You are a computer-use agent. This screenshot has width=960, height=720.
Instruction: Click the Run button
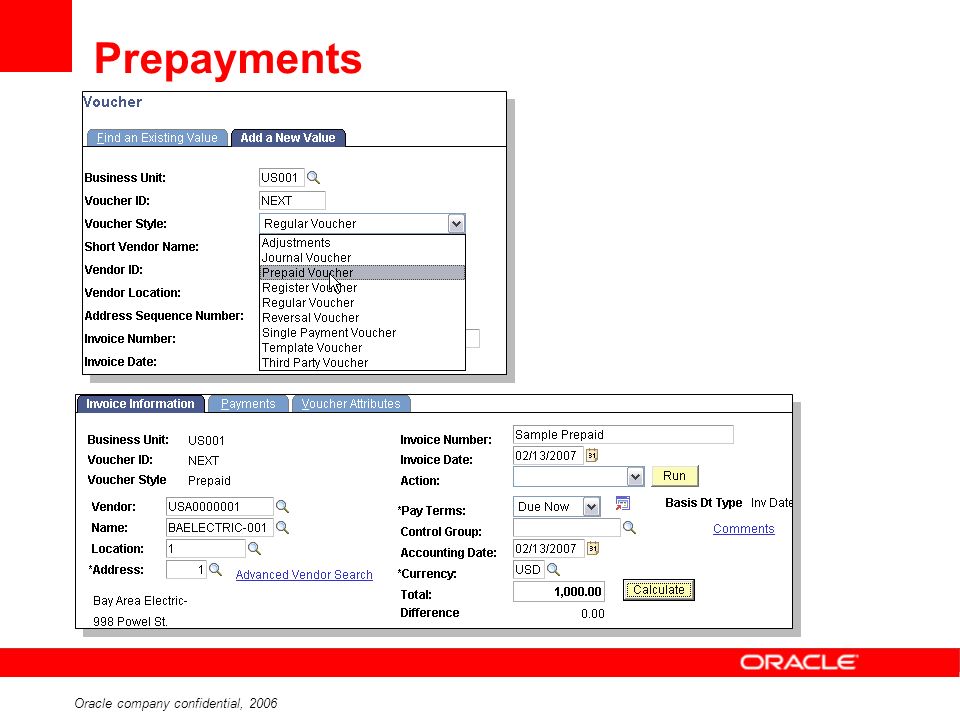pyautogui.click(x=675, y=476)
